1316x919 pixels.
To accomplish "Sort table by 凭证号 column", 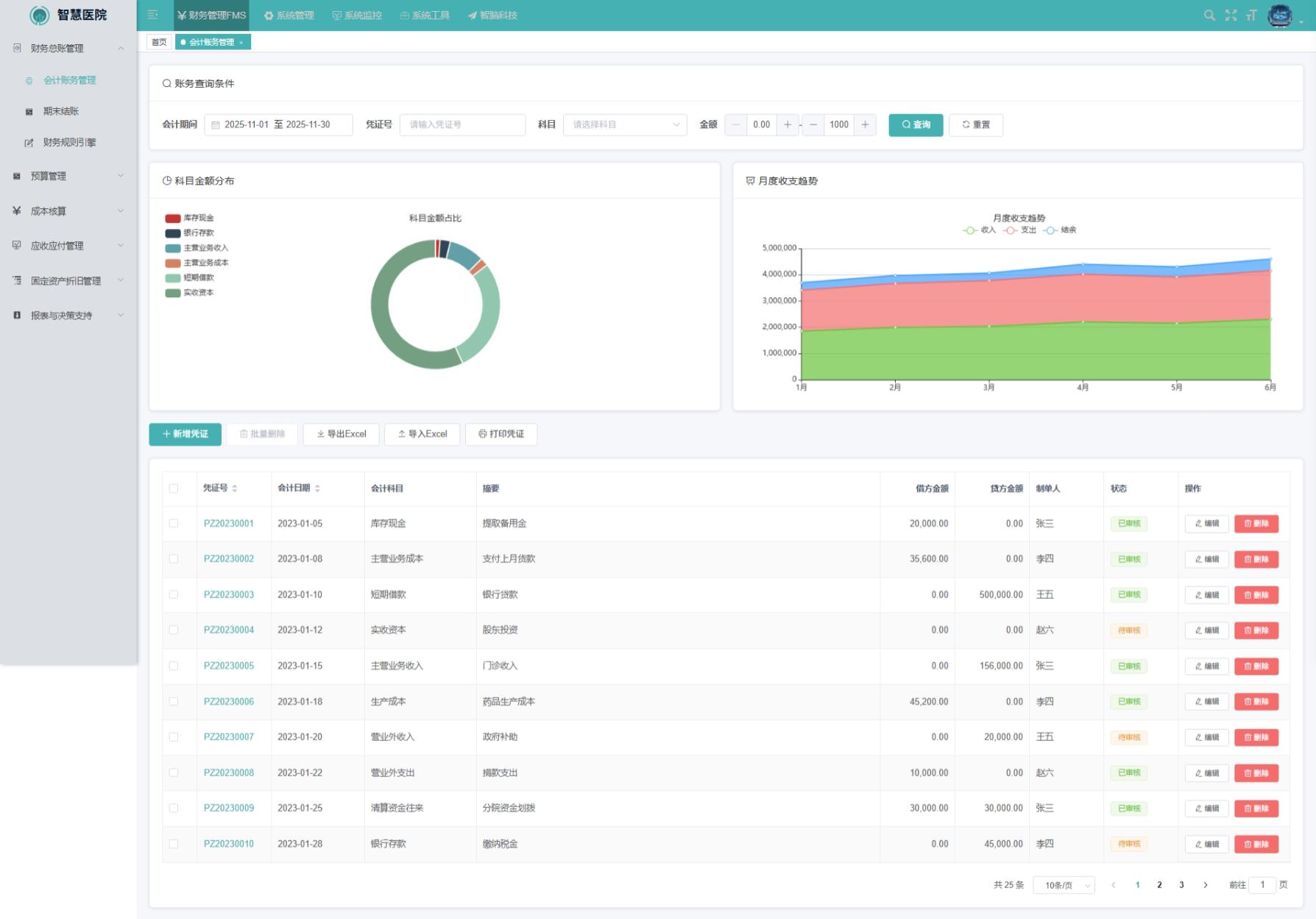I will click(235, 489).
